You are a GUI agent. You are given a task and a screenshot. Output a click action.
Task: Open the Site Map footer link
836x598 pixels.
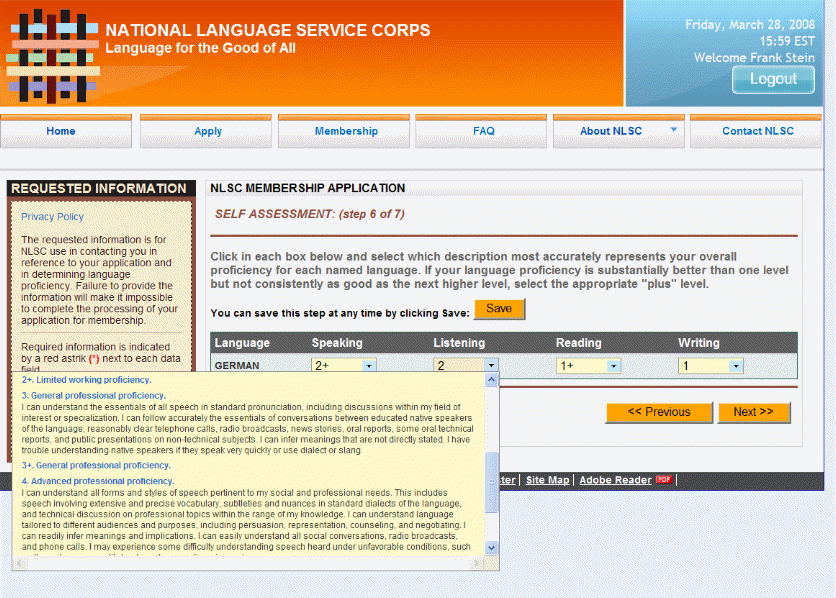(x=548, y=480)
